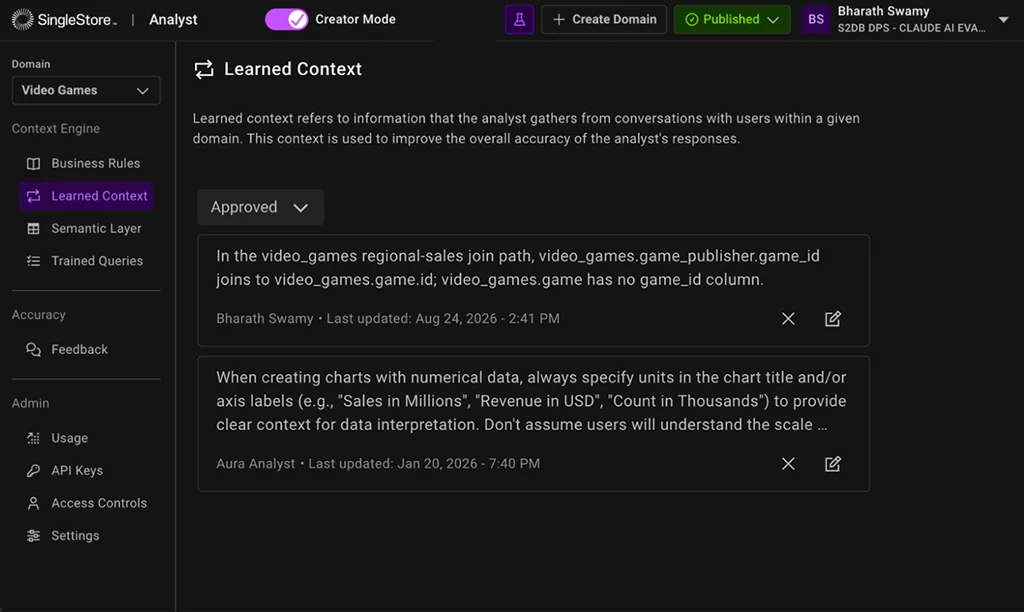Screen dimensions: 1024x612
Task: Remove the game_publisher join path context entry
Action: point(788,319)
